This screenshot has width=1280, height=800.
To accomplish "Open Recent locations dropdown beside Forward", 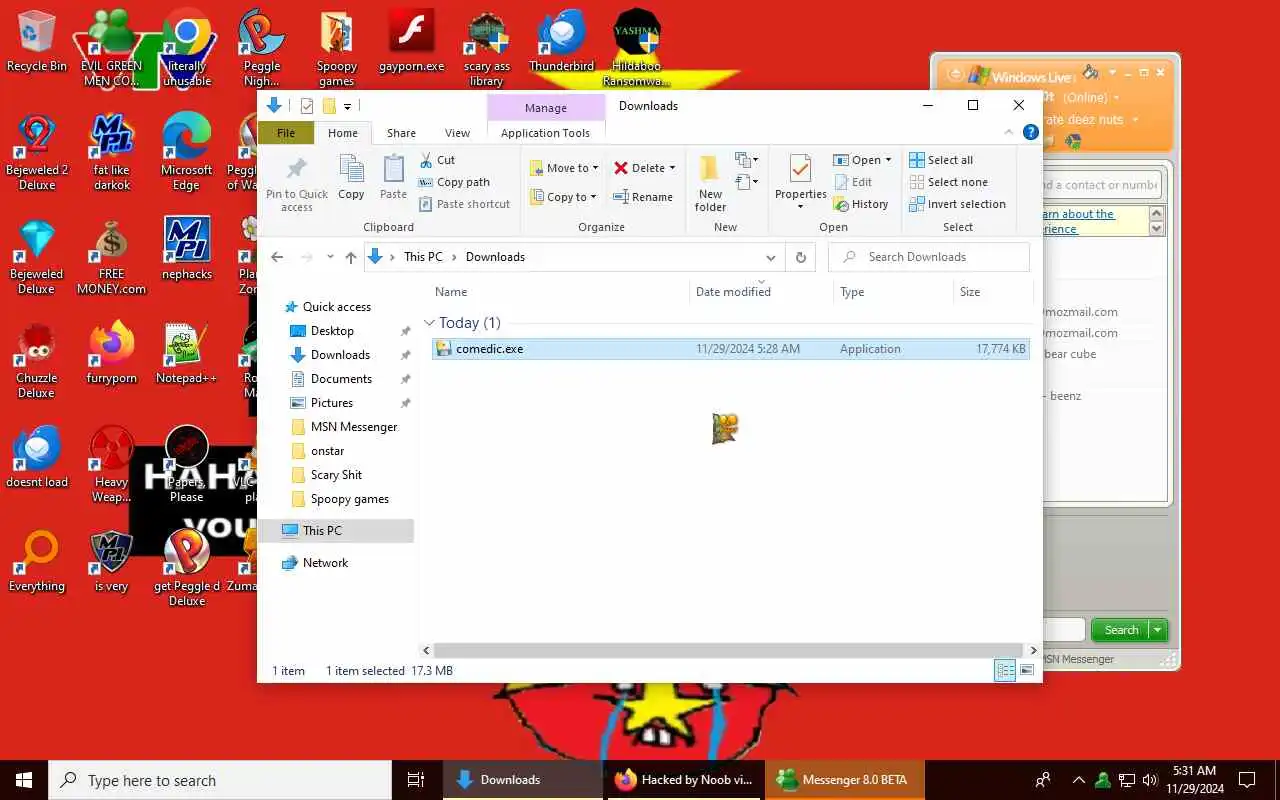I will pyautogui.click(x=330, y=257).
